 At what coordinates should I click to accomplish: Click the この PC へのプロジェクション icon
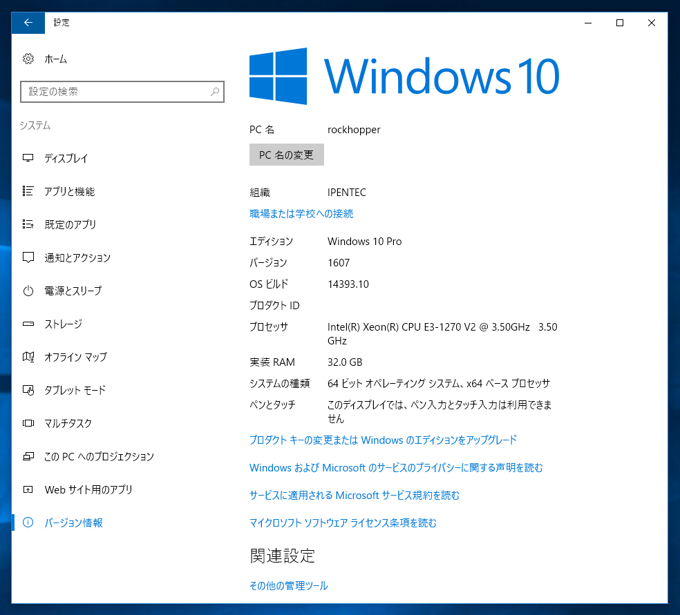(x=28, y=456)
